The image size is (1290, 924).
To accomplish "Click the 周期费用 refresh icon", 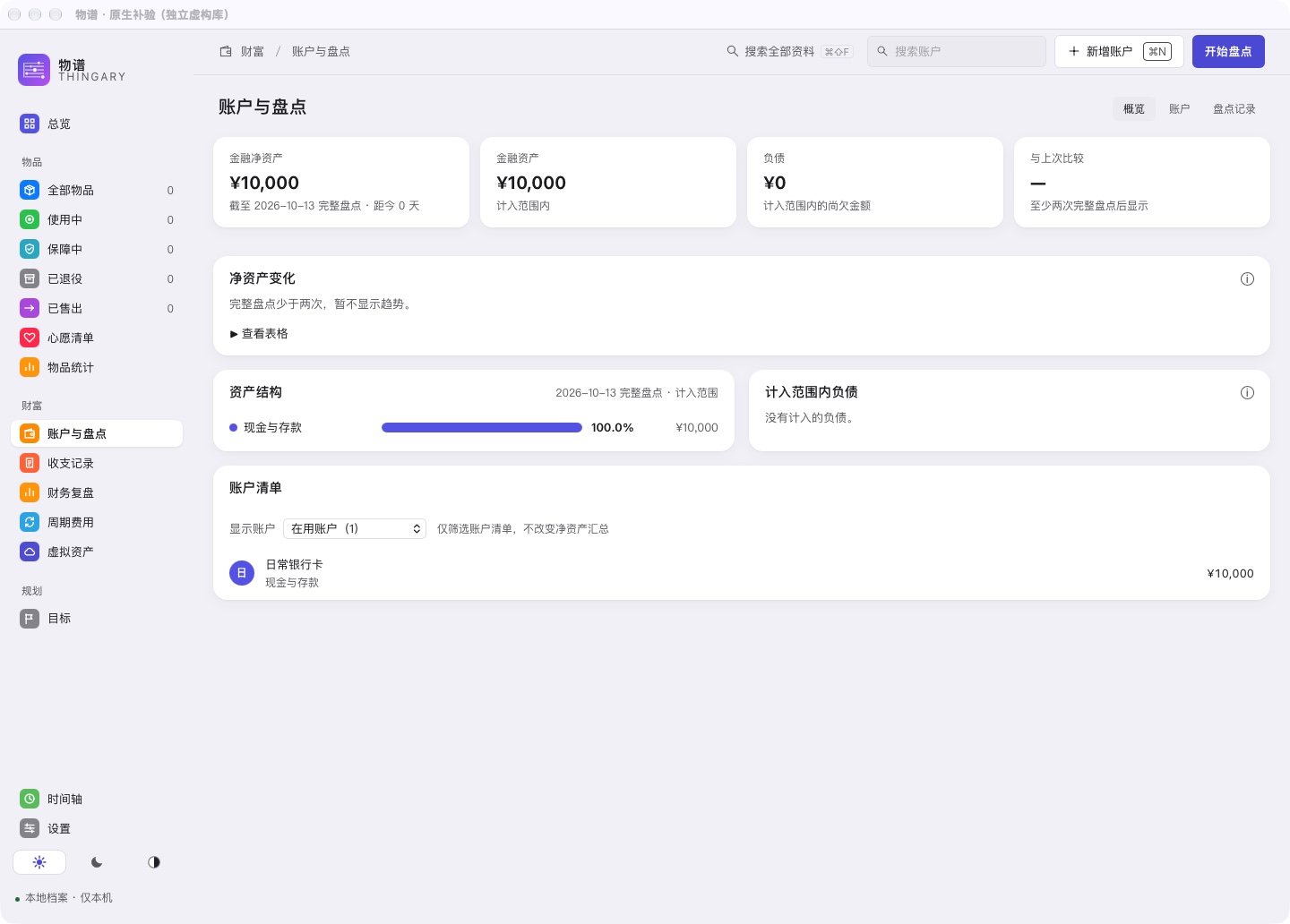I will click(x=30, y=522).
